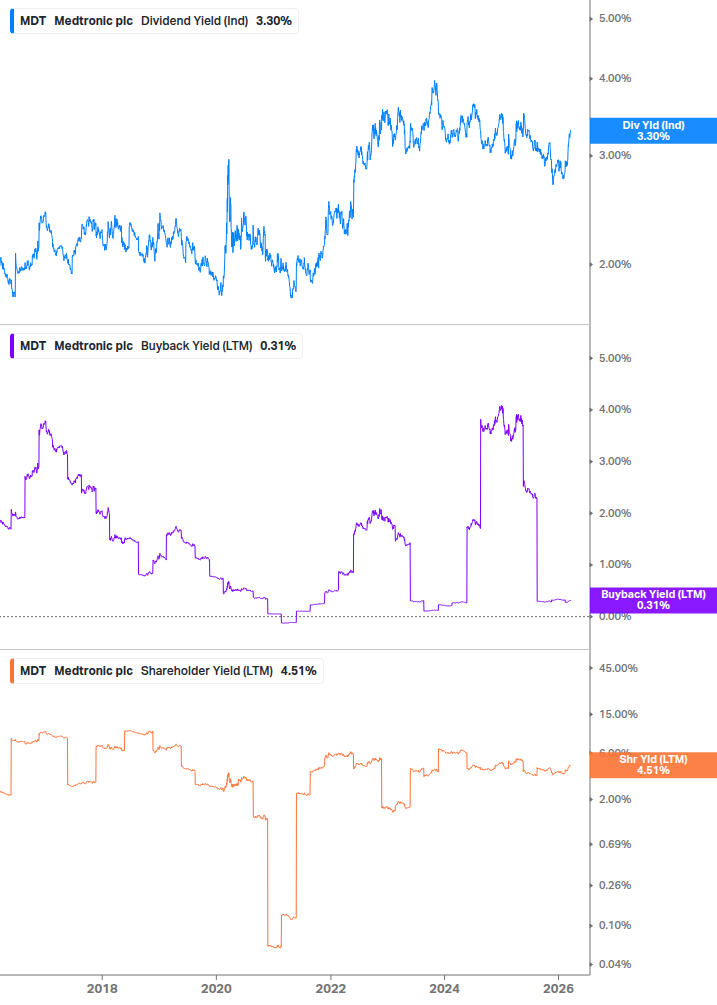Click the 2.00% tick in the shareholder yield chart

[x=614, y=799]
